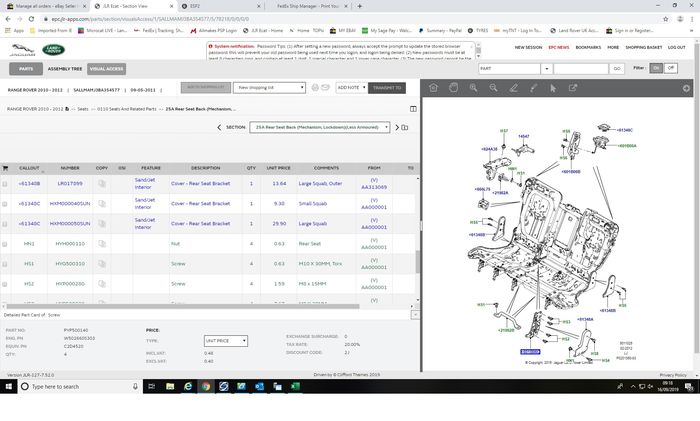Image resolution: width=700 pixels, height=421 pixels.
Task: Open the NEW SESSION menu item
Action: [x=528, y=47]
